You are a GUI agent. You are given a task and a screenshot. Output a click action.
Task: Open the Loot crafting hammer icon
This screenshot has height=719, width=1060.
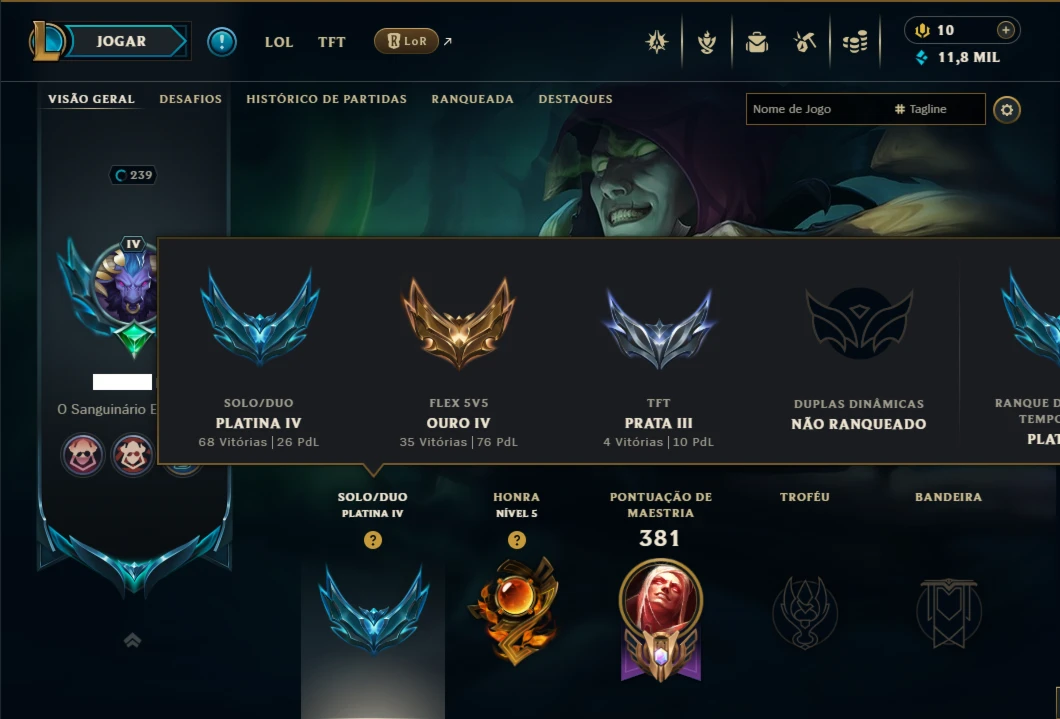point(804,42)
